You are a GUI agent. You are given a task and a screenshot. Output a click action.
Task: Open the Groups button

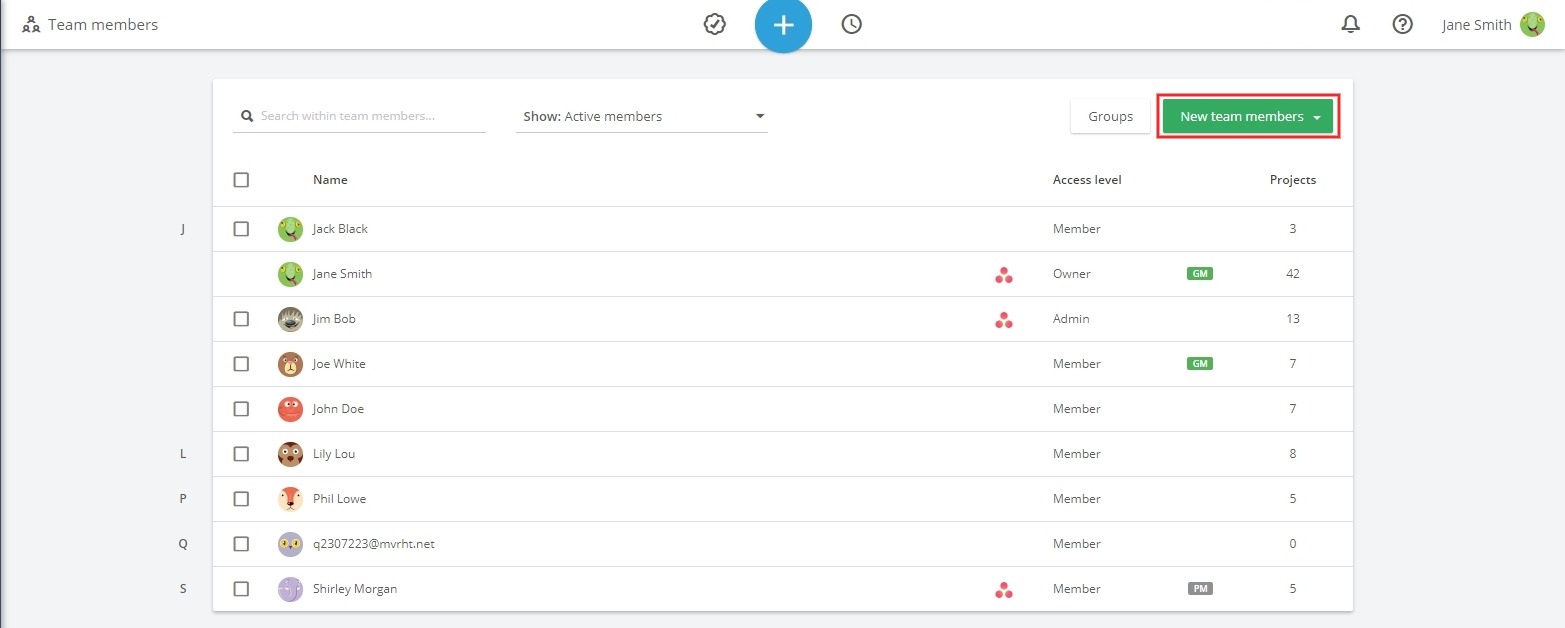coord(1110,116)
